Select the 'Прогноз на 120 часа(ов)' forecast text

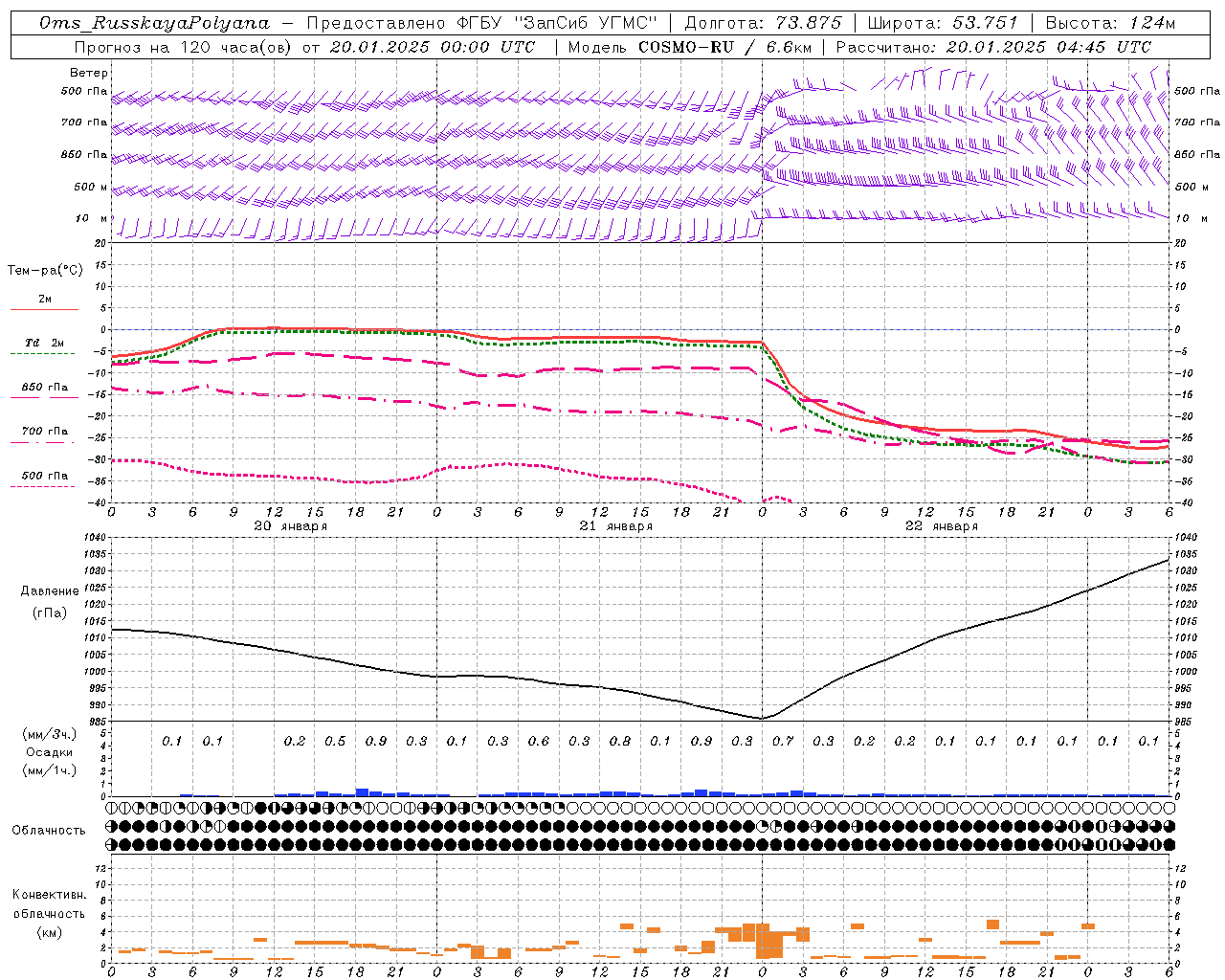(183, 47)
